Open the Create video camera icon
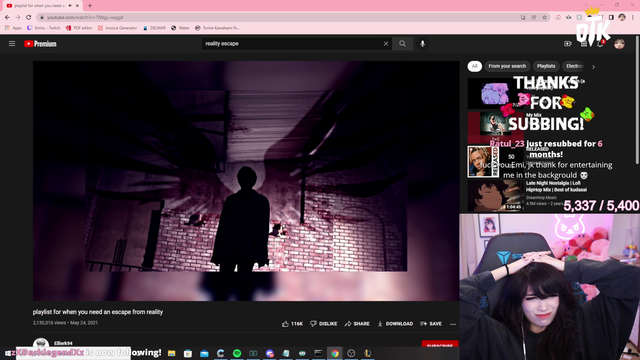The width and height of the screenshot is (640, 360). (x=567, y=44)
